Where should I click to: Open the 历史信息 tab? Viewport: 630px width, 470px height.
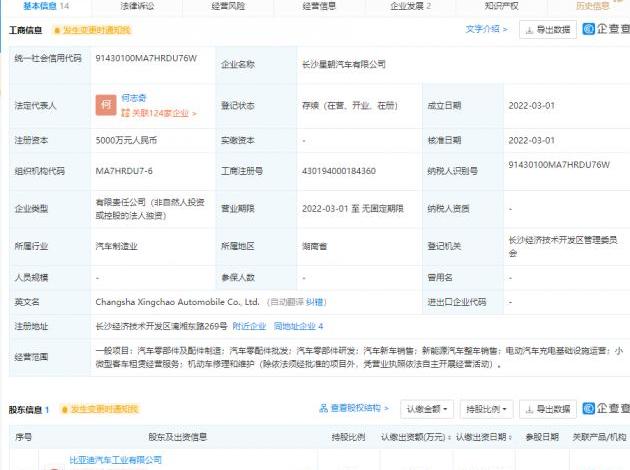point(593,6)
